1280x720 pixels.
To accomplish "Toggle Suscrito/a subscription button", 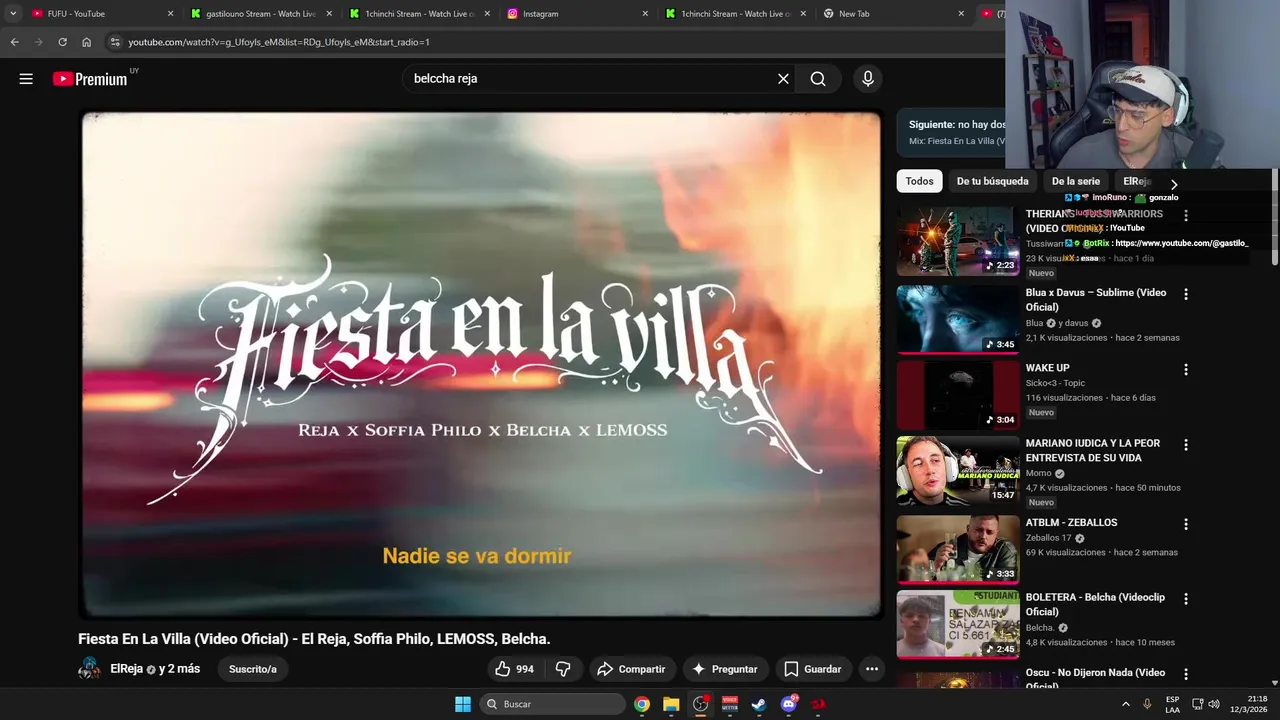I will pyautogui.click(x=253, y=669).
